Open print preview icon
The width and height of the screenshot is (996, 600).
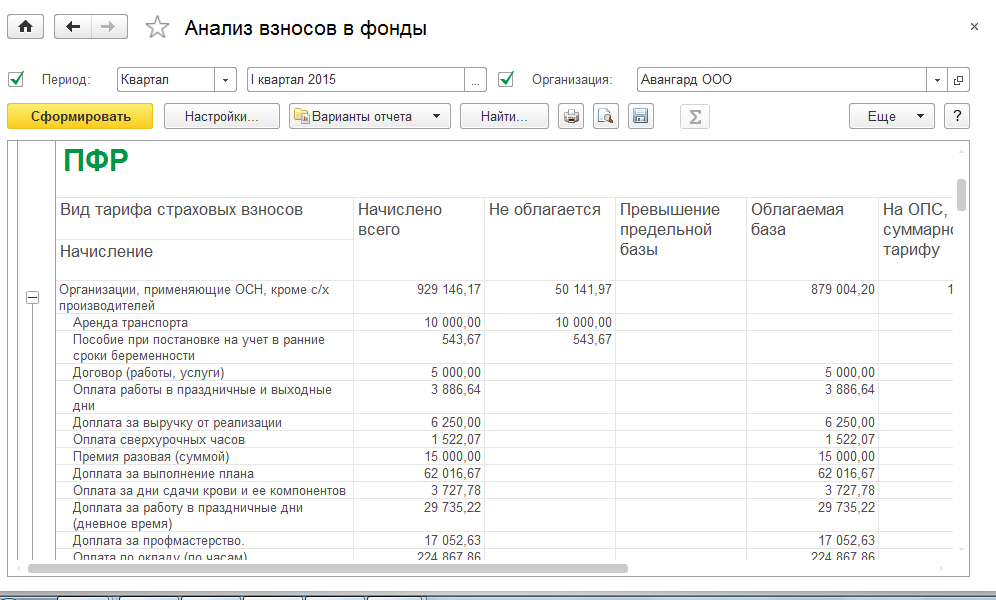pyautogui.click(x=605, y=117)
